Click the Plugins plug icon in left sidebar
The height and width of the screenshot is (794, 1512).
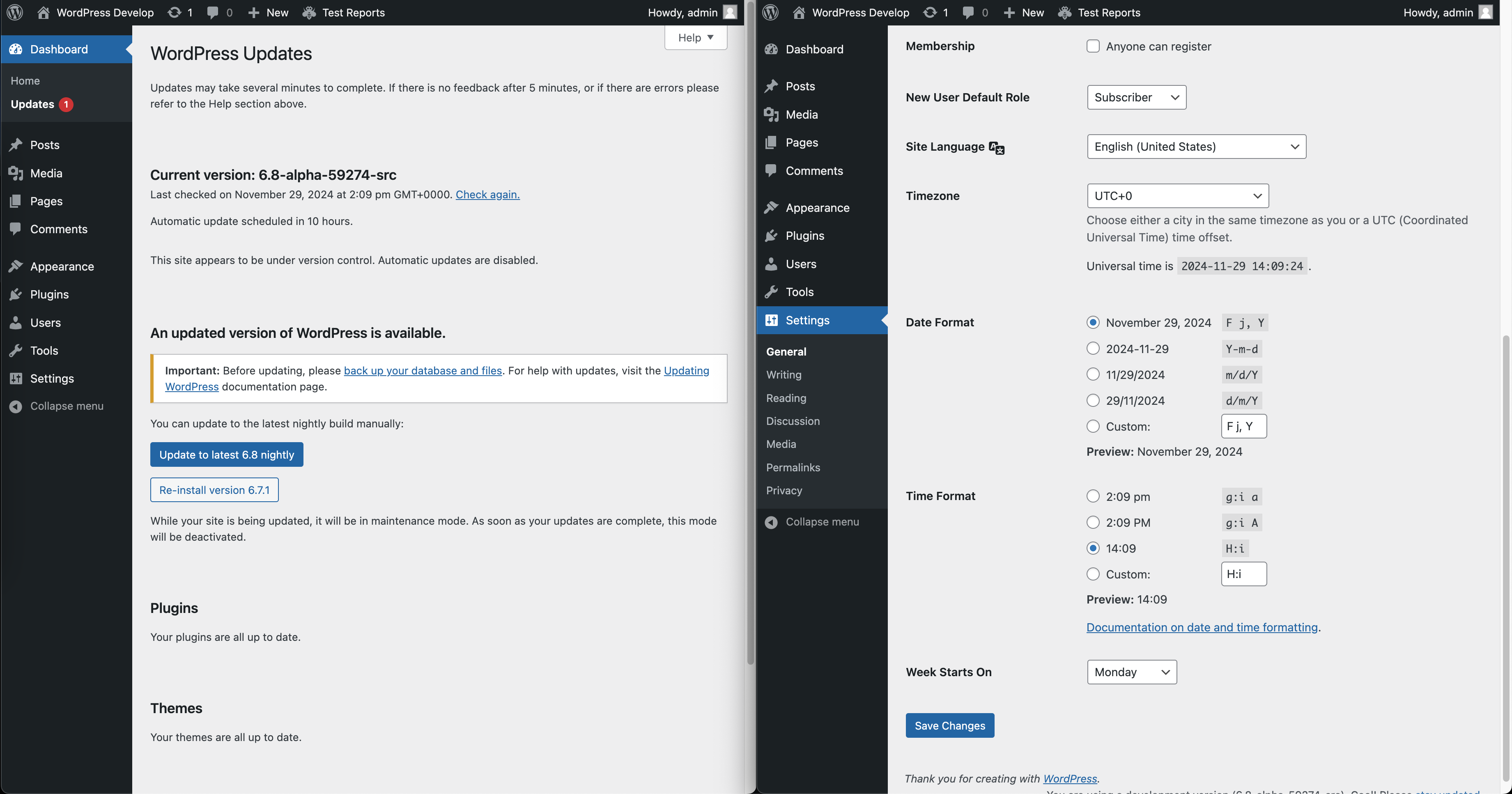[x=16, y=295]
